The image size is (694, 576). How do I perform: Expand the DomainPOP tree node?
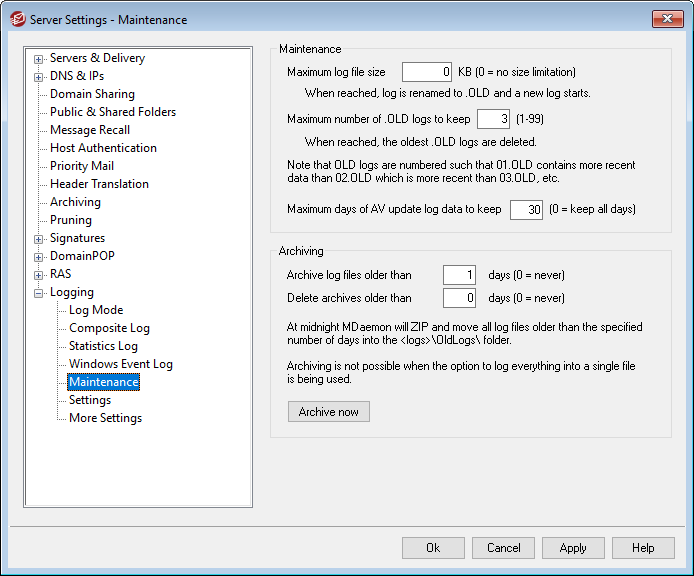point(39,256)
